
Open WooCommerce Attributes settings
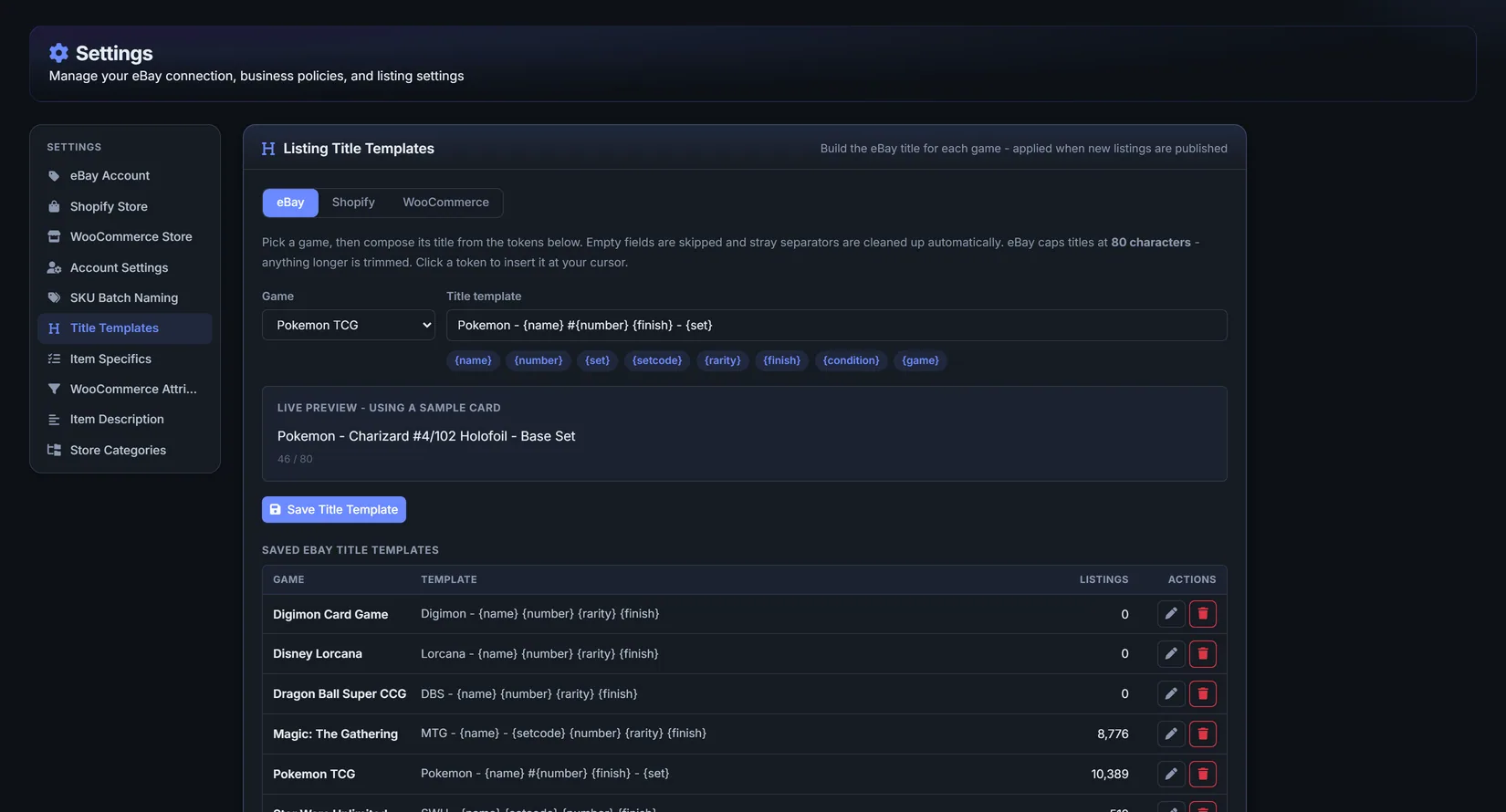tap(125, 390)
